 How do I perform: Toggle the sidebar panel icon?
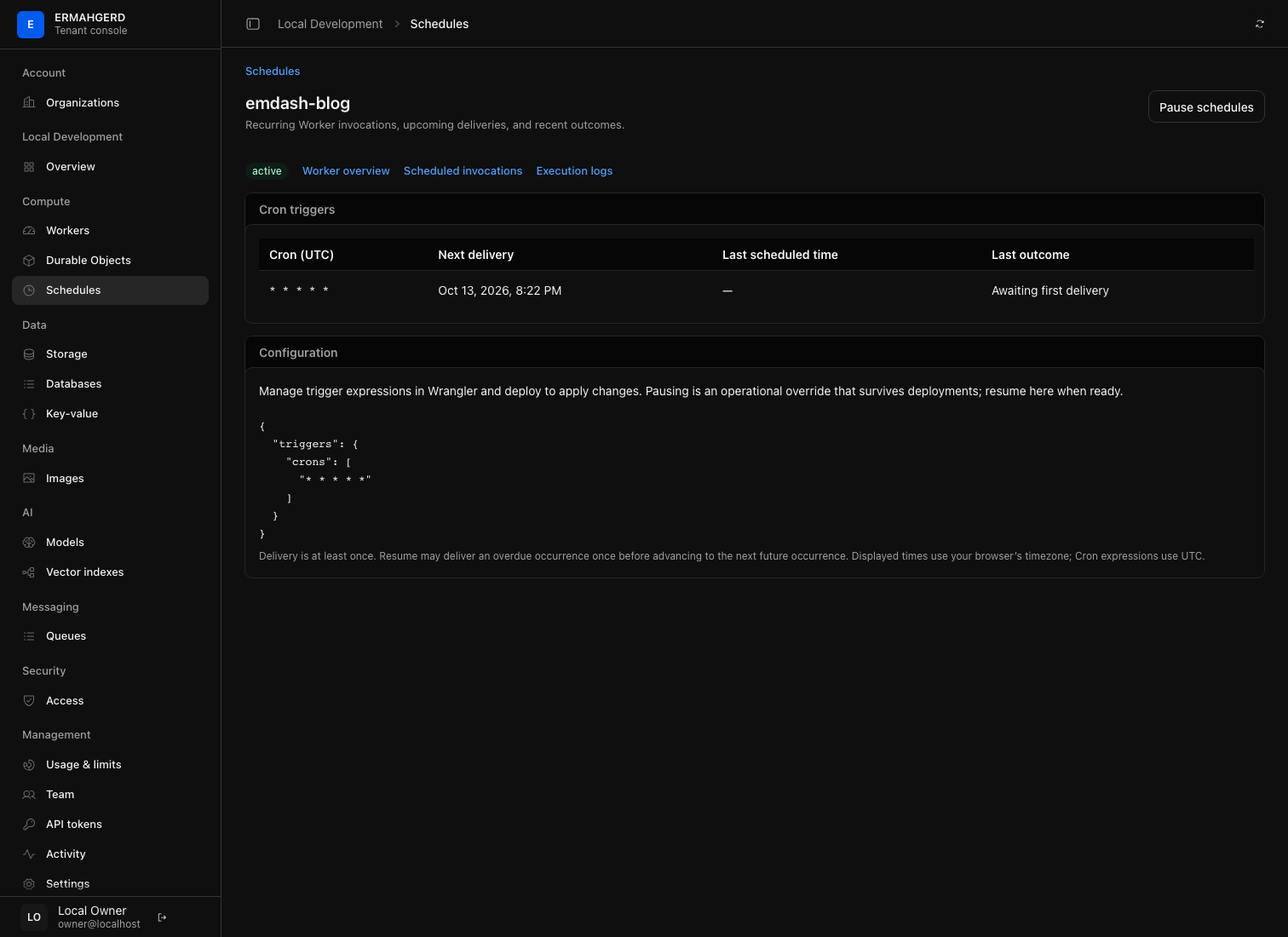pyautogui.click(x=253, y=24)
